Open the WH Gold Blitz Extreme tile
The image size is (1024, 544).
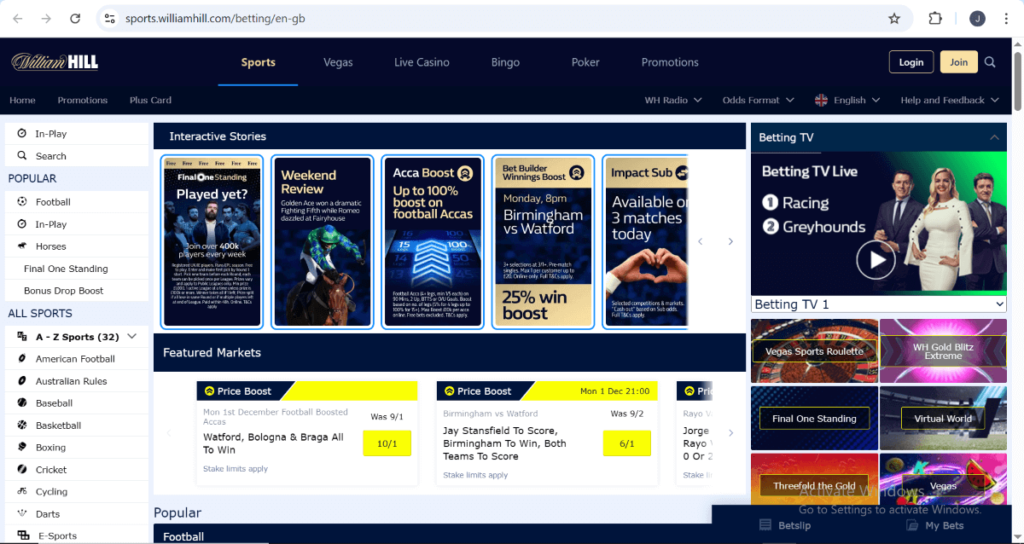click(943, 351)
